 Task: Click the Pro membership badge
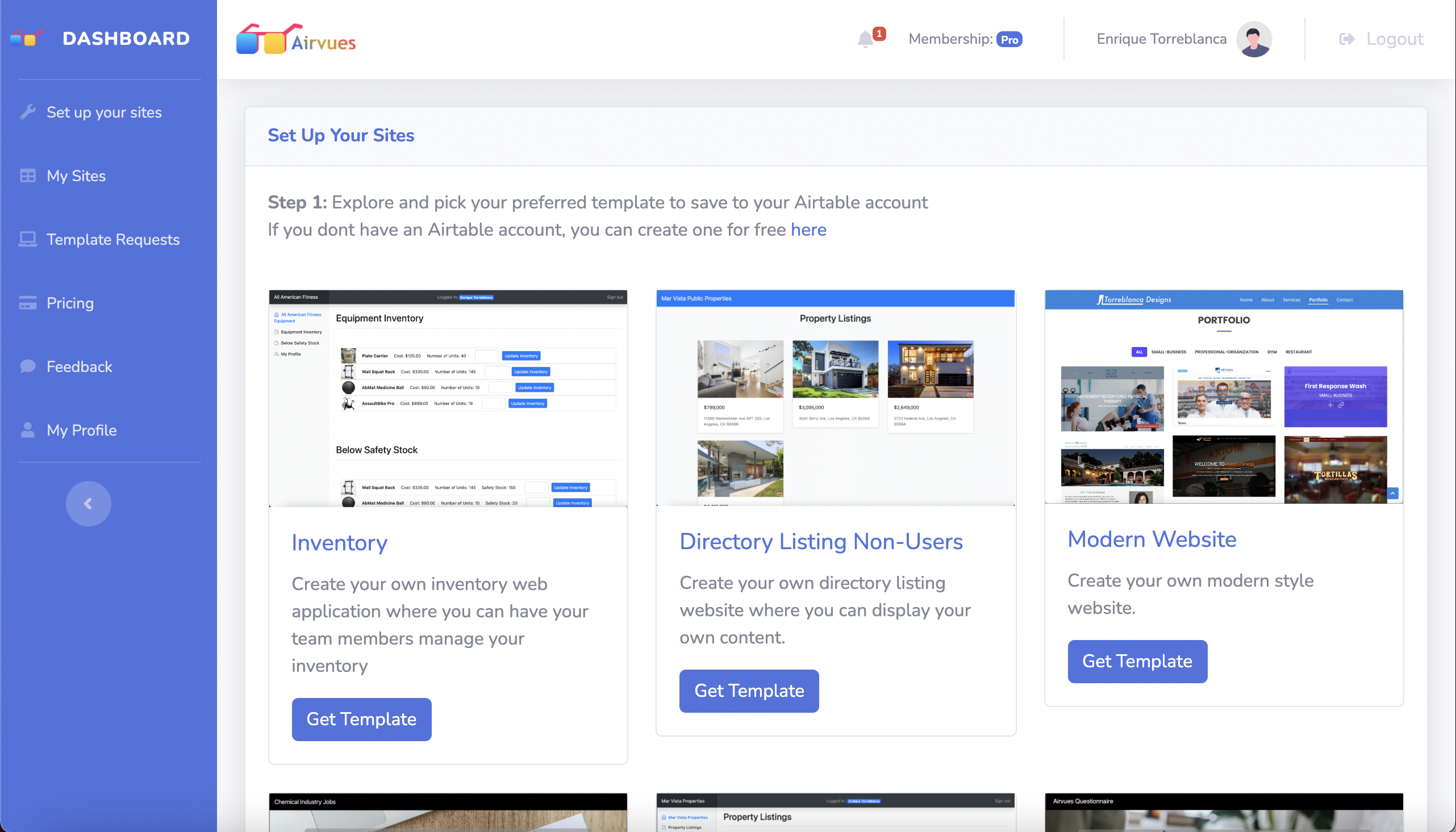[1009, 39]
